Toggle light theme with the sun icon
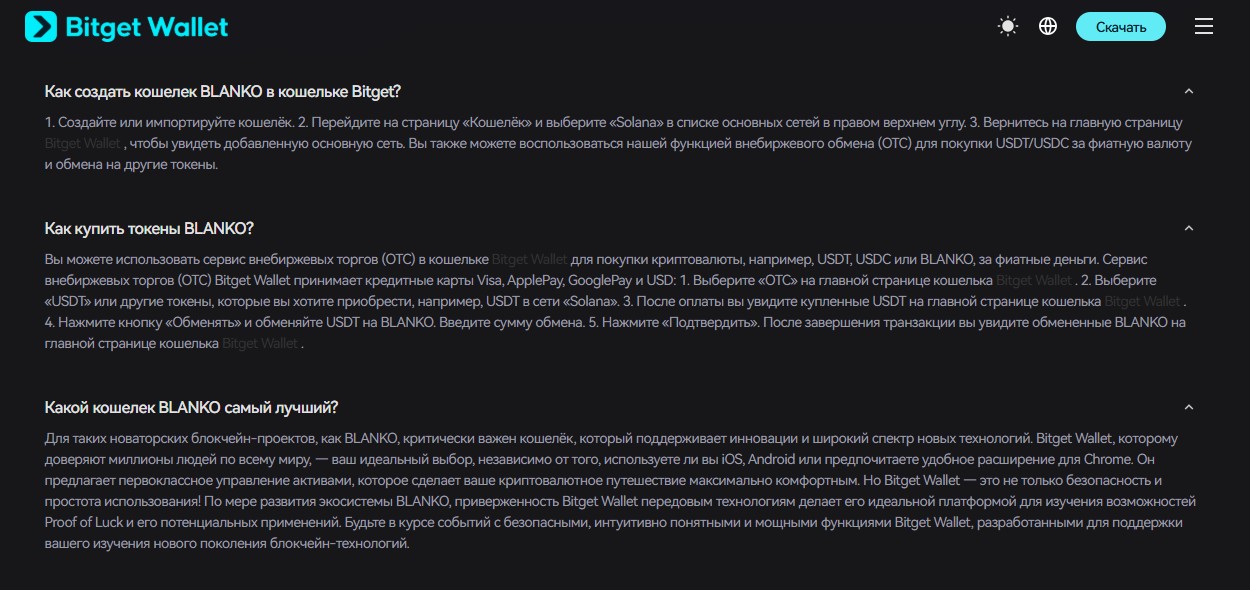 pos(1008,27)
